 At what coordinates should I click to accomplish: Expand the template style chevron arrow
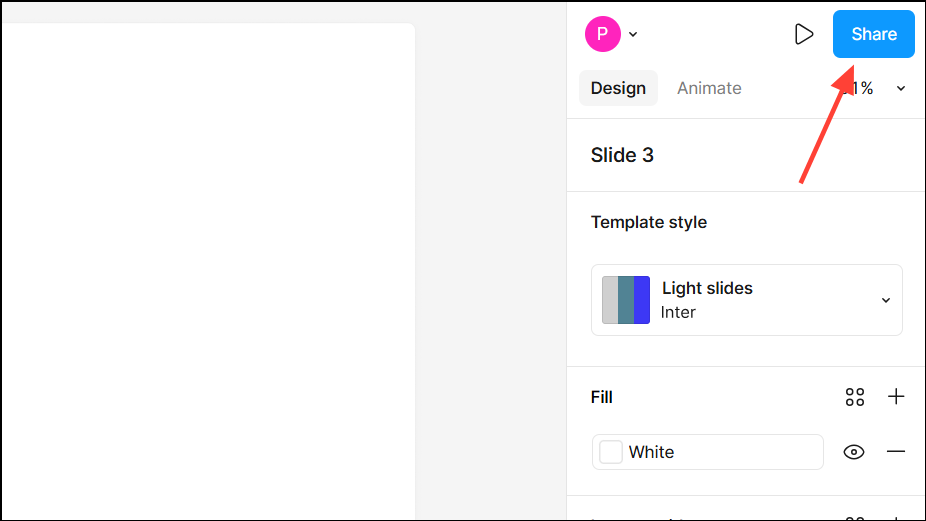[885, 300]
